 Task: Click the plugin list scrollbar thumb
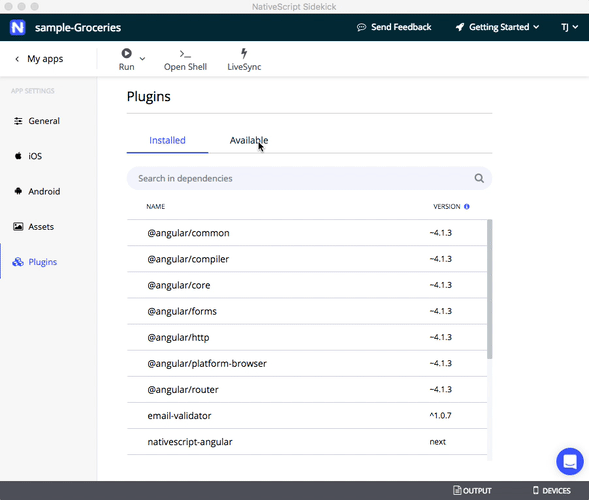pyautogui.click(x=489, y=289)
